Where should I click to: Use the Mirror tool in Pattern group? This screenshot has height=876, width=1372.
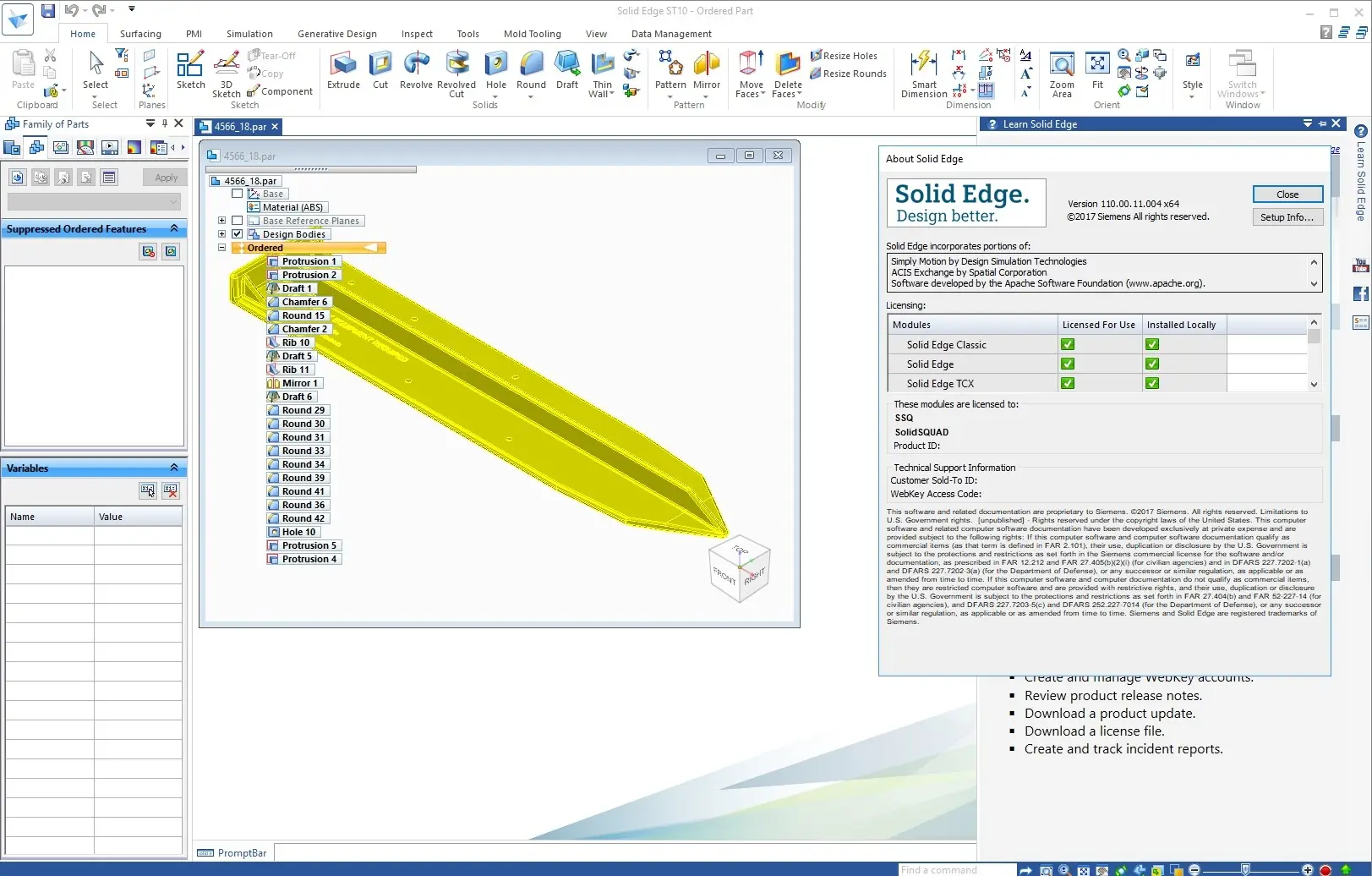click(x=707, y=69)
